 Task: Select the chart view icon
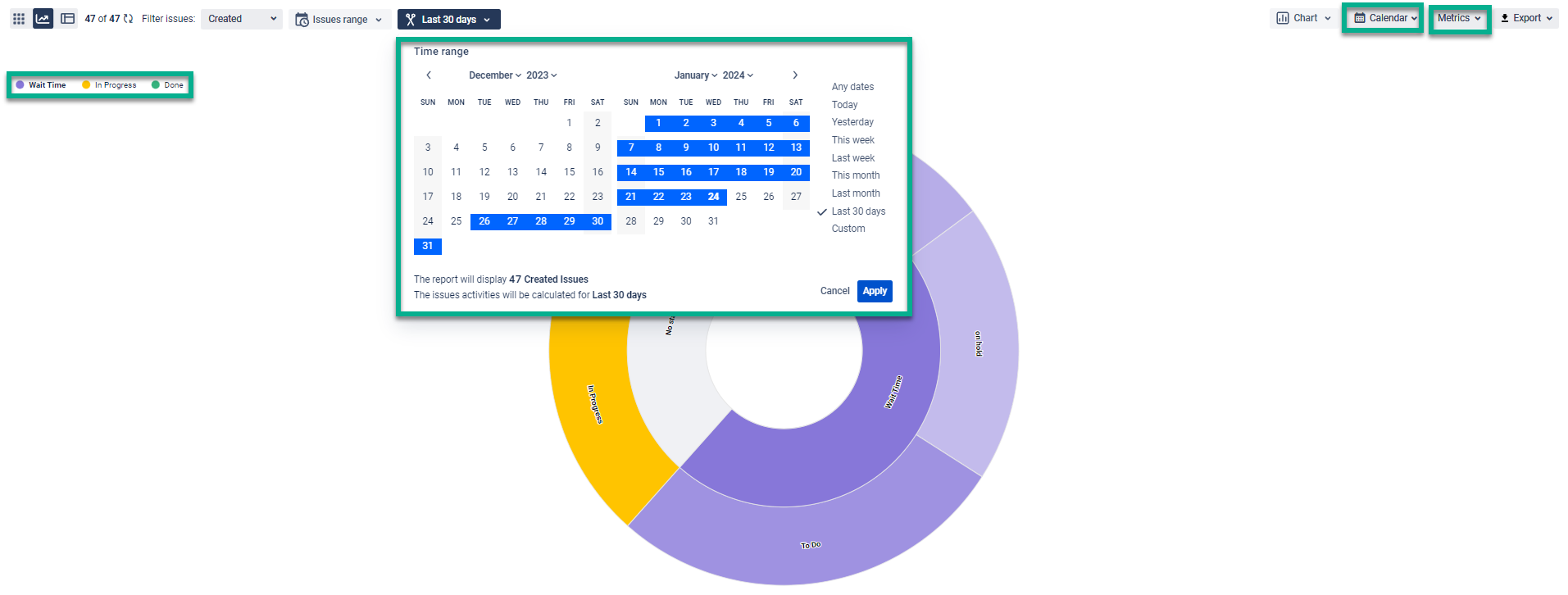click(x=43, y=18)
